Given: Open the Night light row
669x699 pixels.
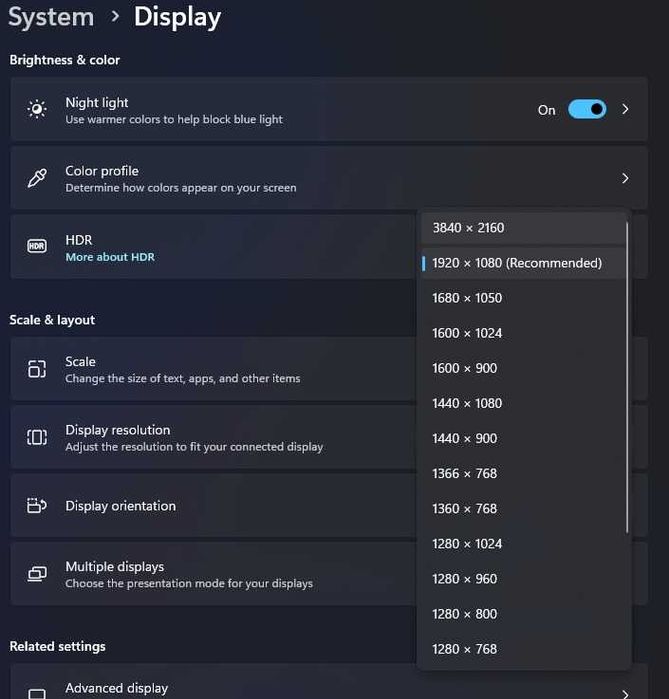Looking at the screenshot, I should pos(329,109).
